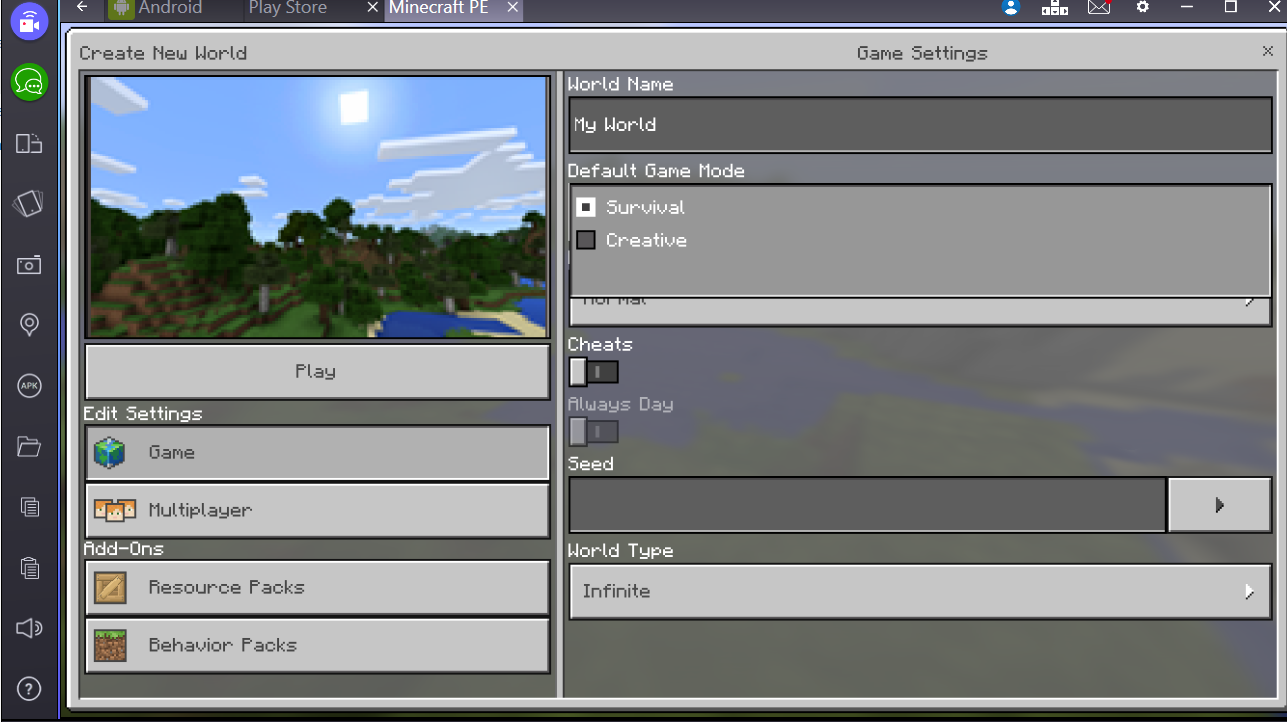Open the emulator settings gear icon
This screenshot has height=722, width=1287.
[x=1143, y=8]
